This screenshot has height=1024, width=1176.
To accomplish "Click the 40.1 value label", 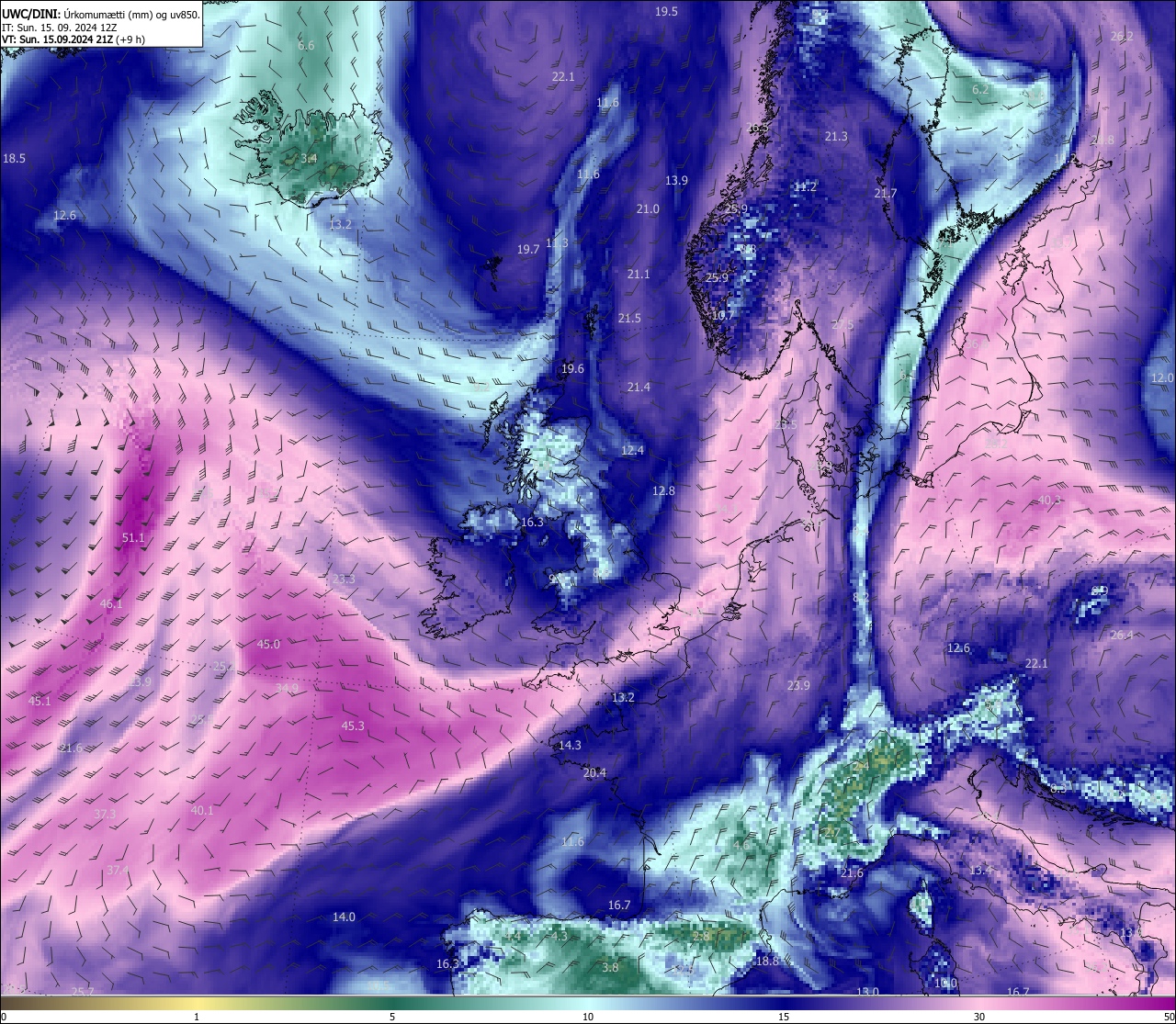I will click(x=202, y=810).
